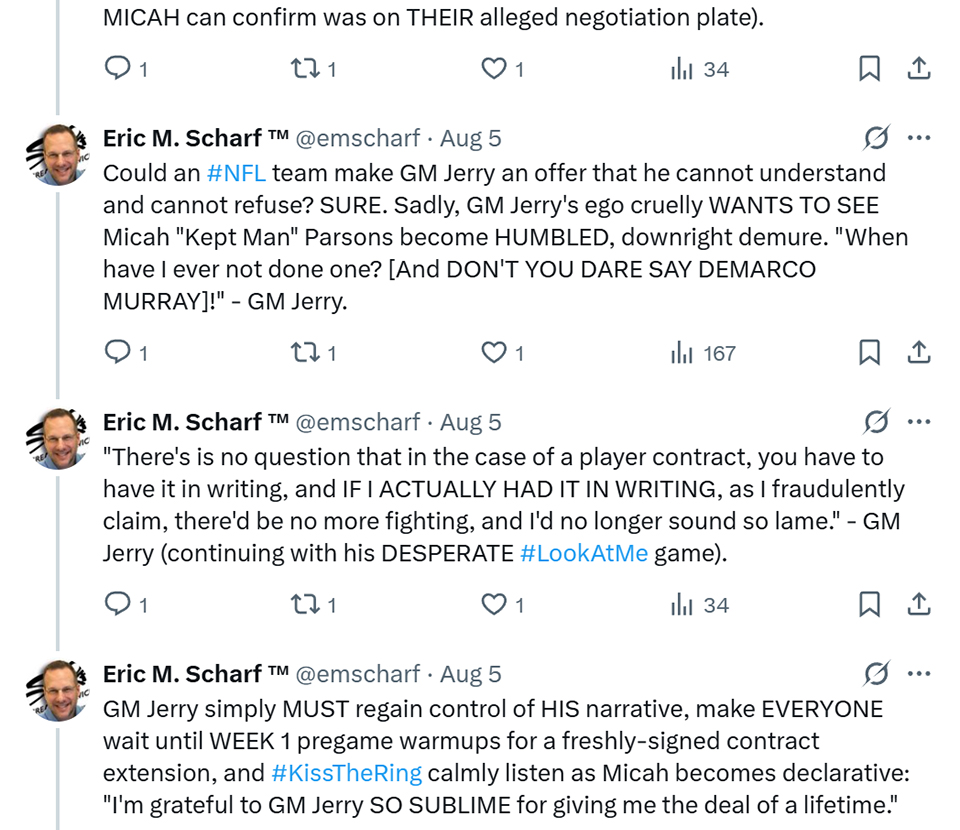The height and width of the screenshot is (830, 960).
Task: Like the topmost negotiation plate tweet
Action: (x=493, y=69)
